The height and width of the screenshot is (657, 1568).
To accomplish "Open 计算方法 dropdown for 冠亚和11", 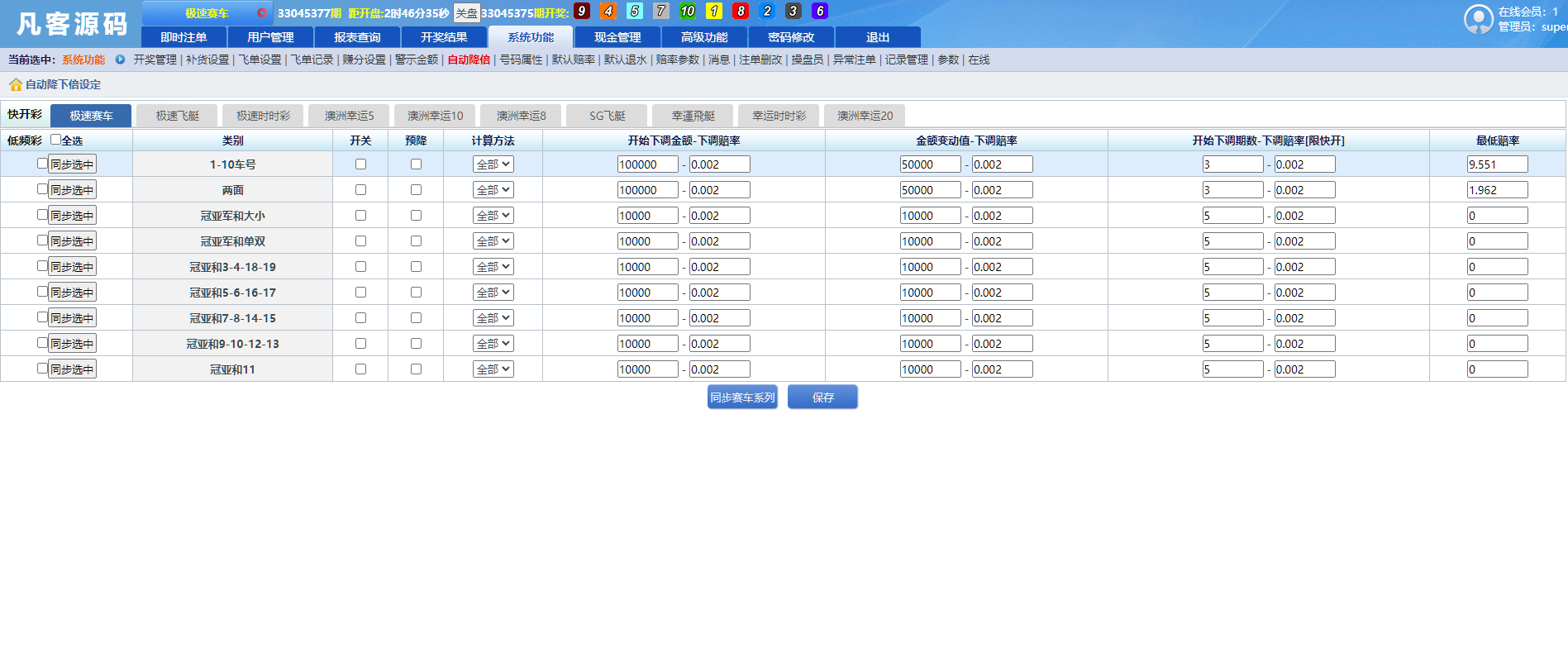I will pos(493,369).
